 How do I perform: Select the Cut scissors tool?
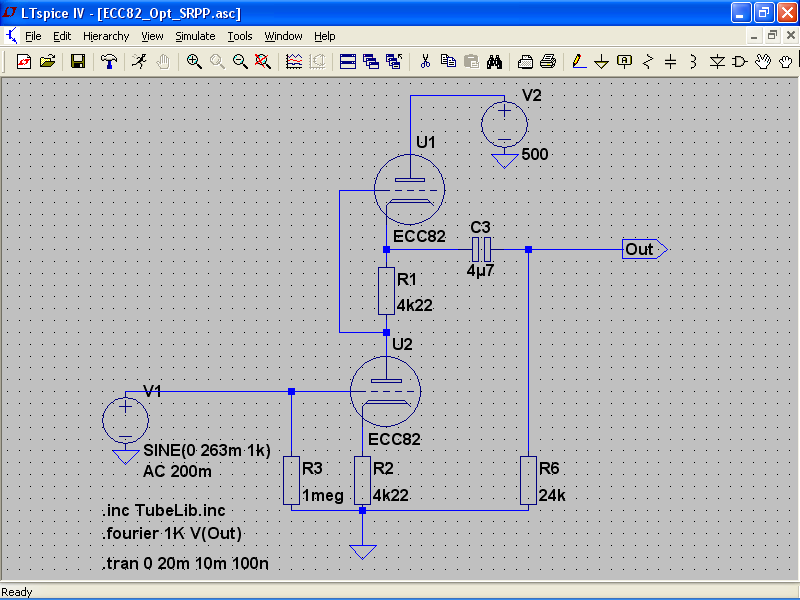(x=425, y=62)
